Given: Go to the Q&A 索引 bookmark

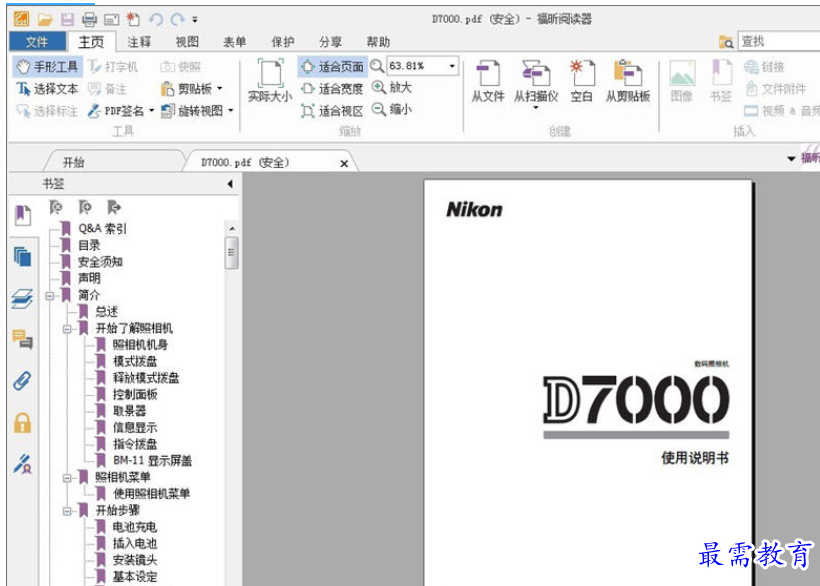Looking at the screenshot, I should pyautogui.click(x=102, y=228).
